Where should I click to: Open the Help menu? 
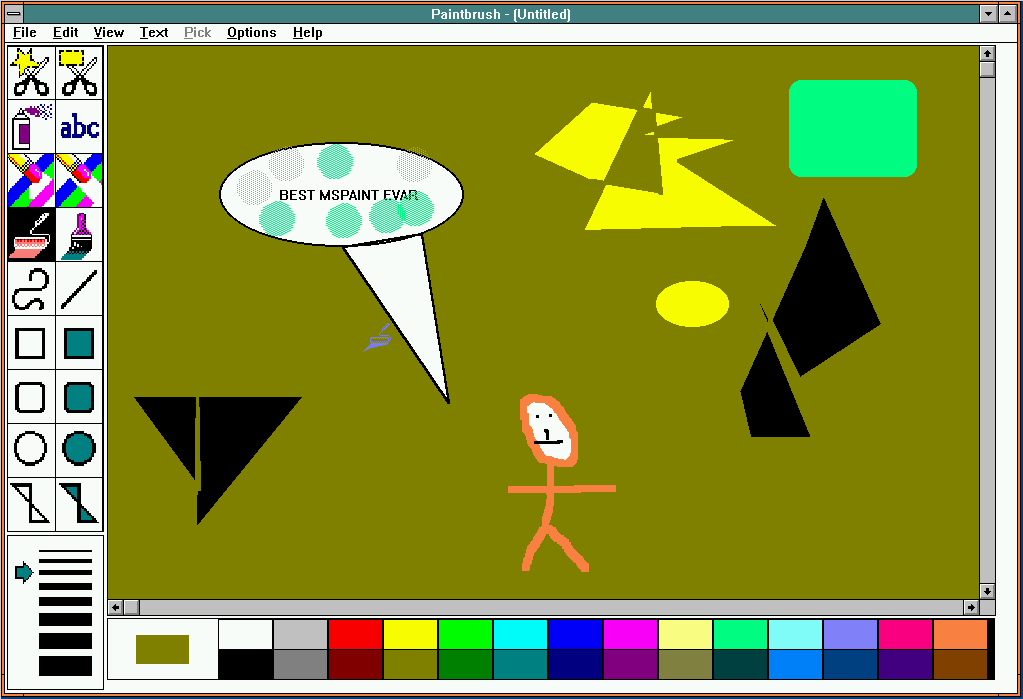(x=307, y=33)
